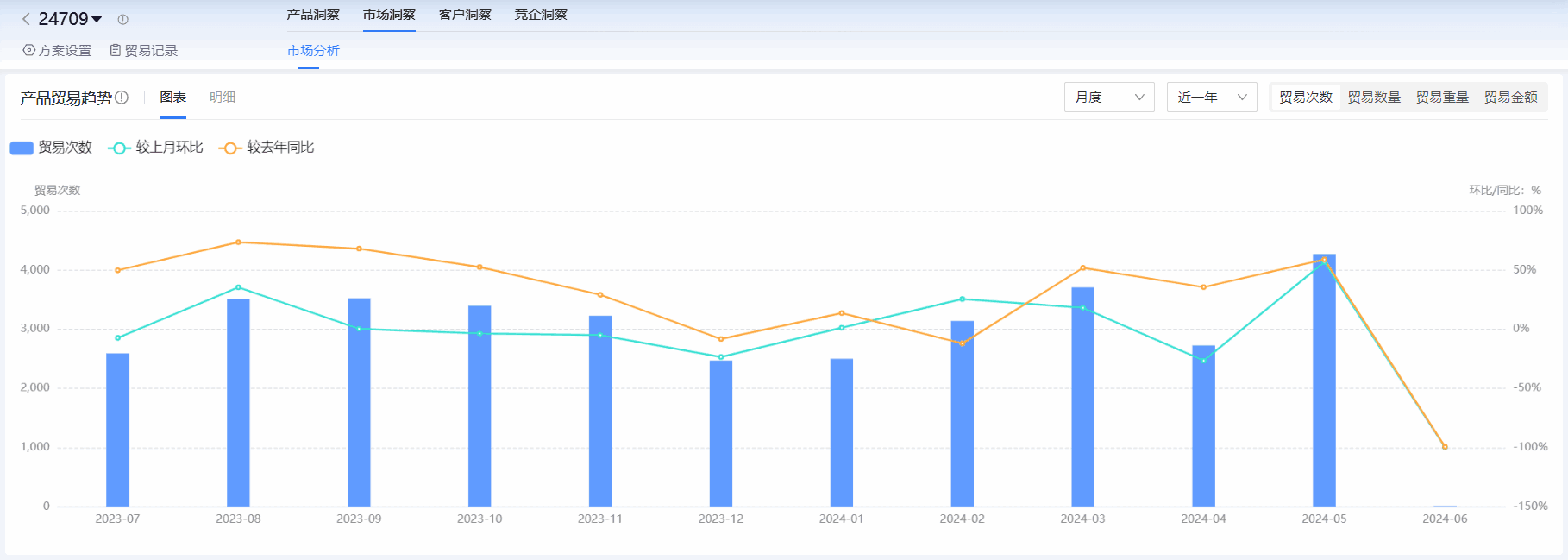
Task: Click the info icon beside 产品贸易趋势
Action: 122,98
